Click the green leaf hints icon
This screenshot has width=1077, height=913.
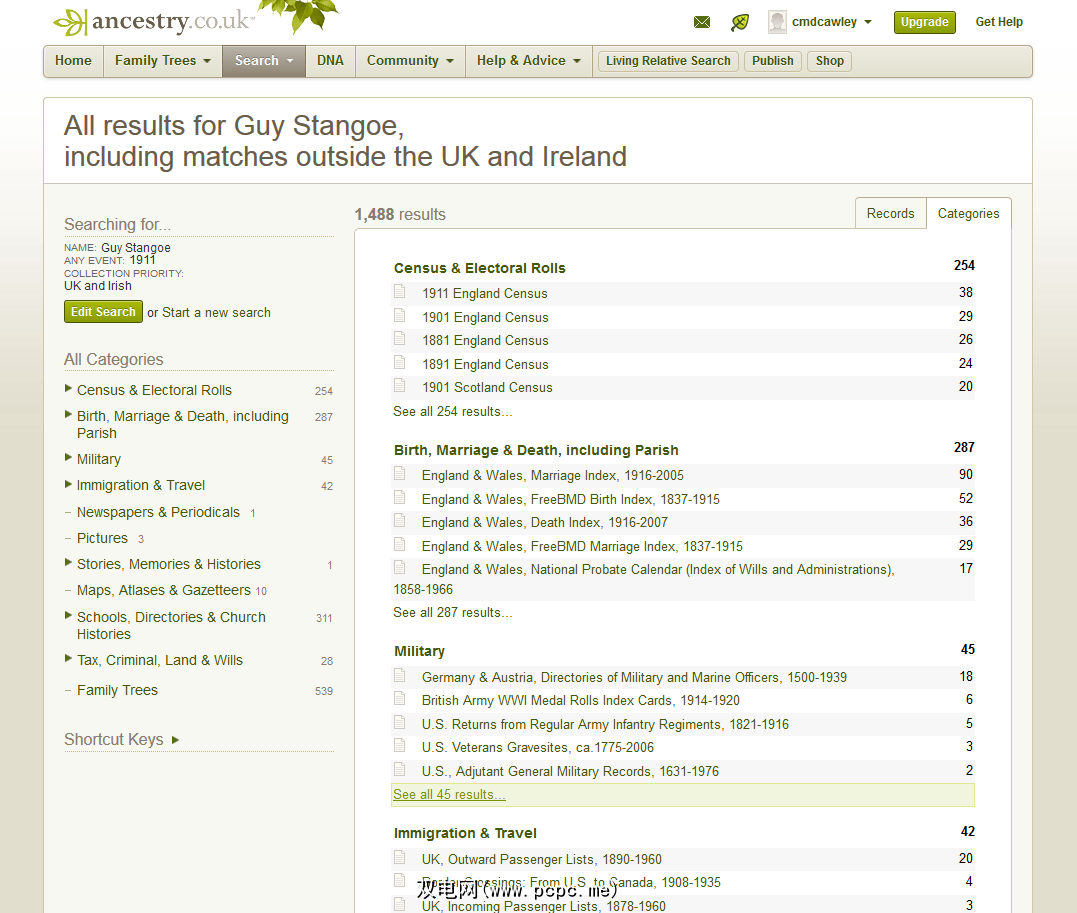point(740,22)
